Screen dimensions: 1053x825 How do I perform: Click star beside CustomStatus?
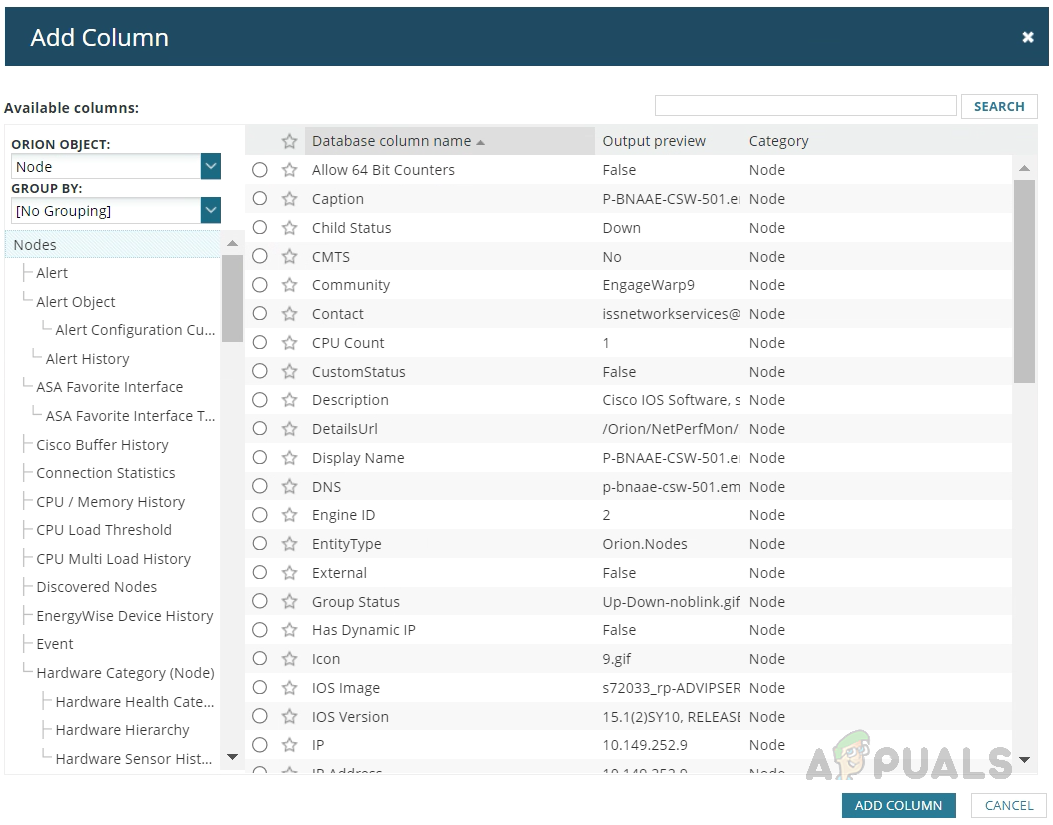point(289,372)
